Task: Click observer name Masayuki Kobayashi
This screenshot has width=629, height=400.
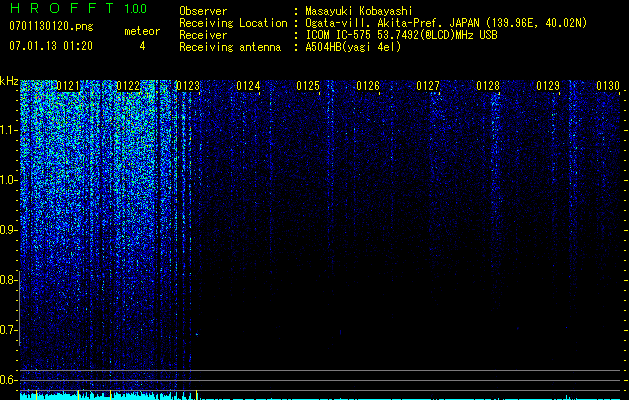Action: pos(359,12)
